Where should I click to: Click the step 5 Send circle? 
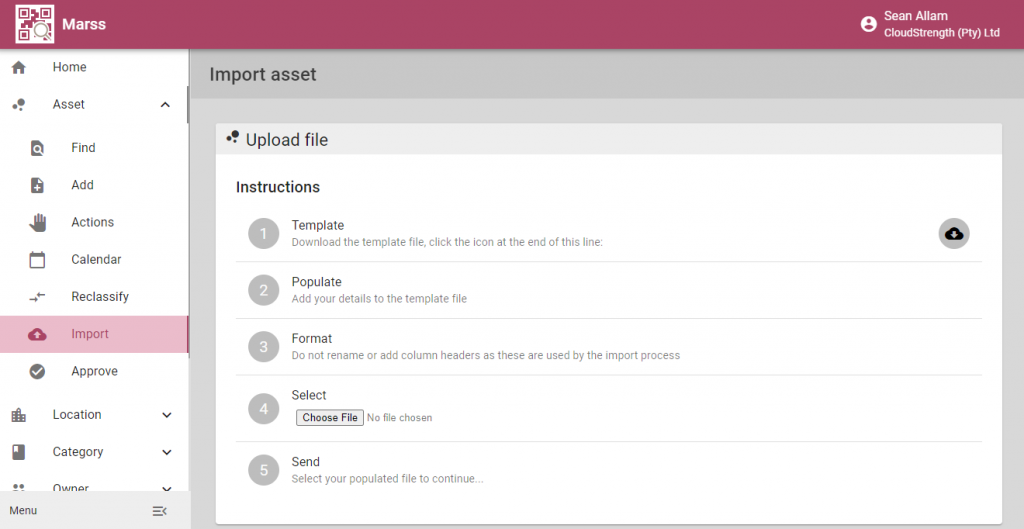(264, 470)
